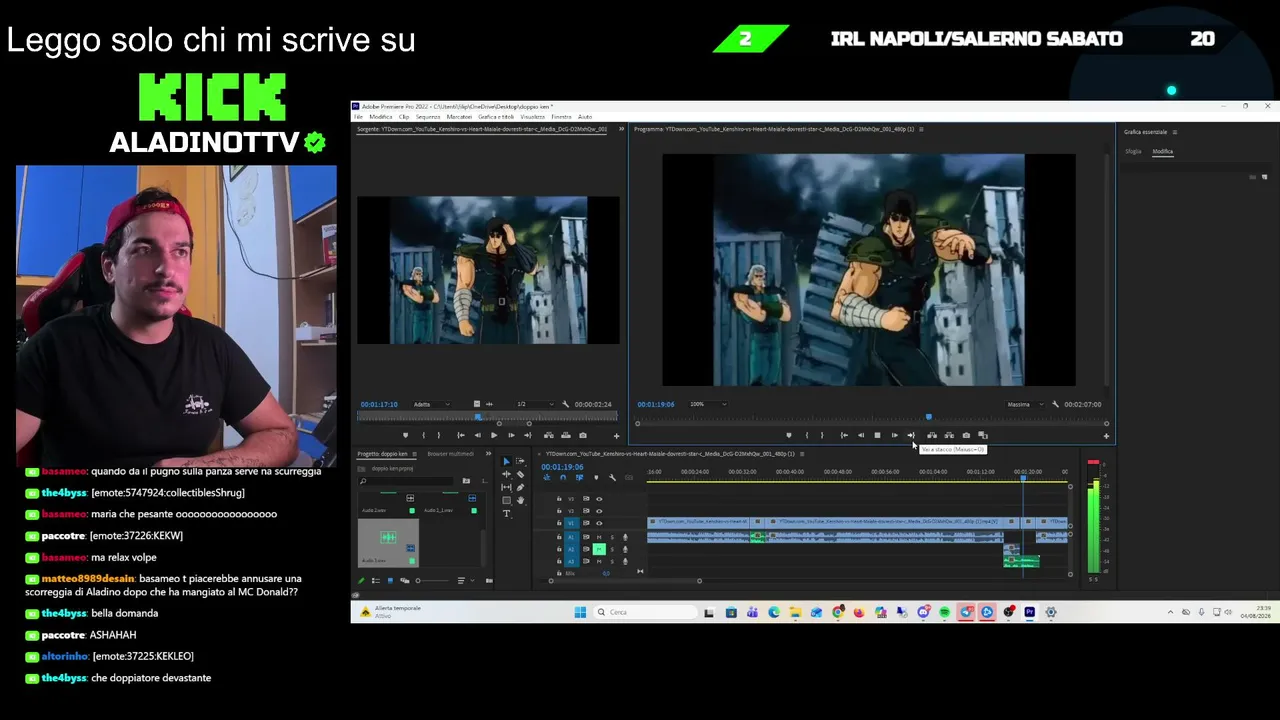Click the project panel search field

(408, 481)
